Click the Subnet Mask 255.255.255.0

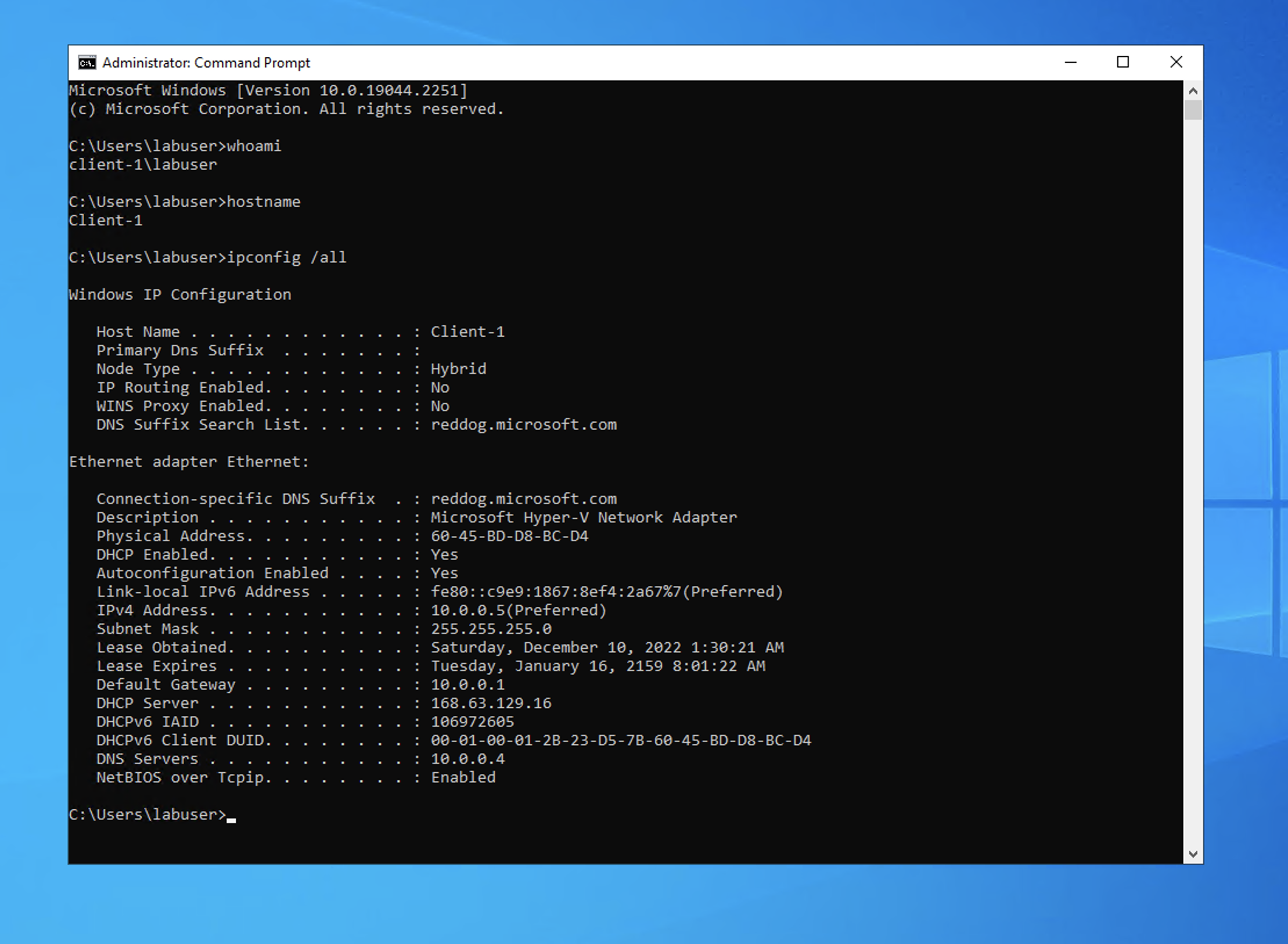click(x=491, y=629)
